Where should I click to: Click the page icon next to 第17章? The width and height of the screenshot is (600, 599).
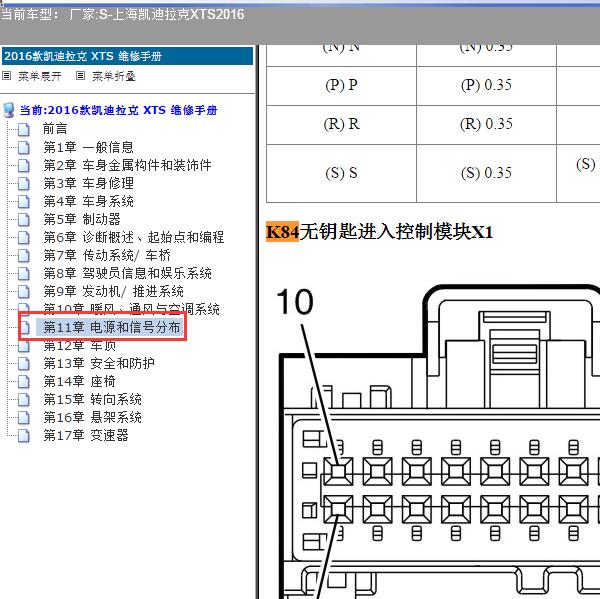tap(24, 436)
